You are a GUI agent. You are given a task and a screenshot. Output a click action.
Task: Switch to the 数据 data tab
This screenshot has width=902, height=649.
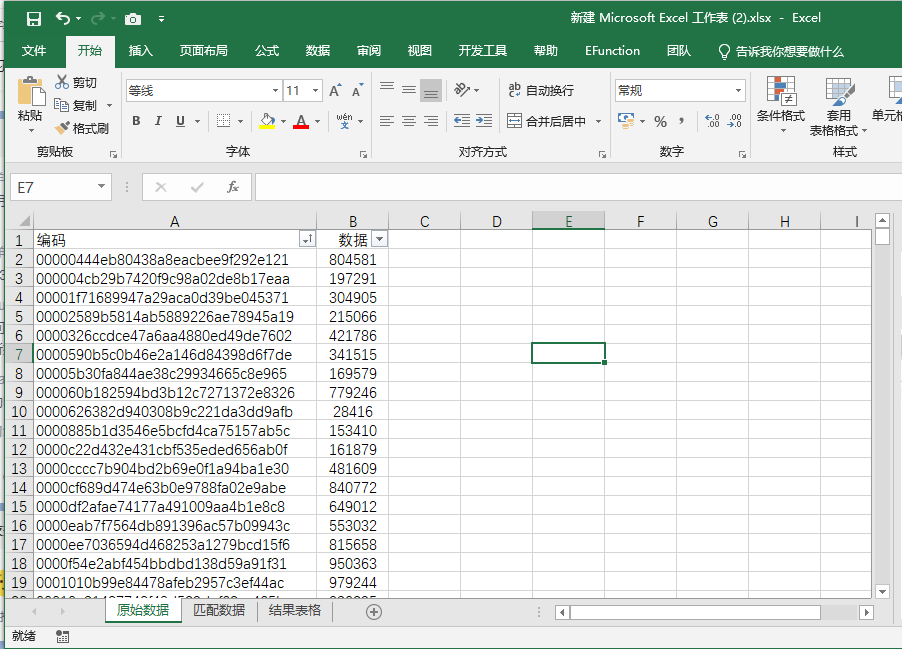point(318,51)
